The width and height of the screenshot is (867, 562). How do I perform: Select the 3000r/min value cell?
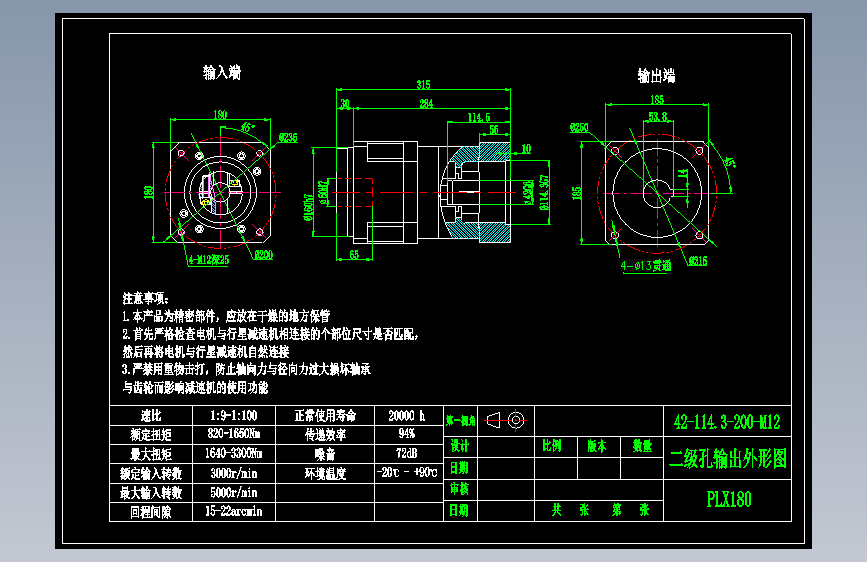[x=234, y=473]
